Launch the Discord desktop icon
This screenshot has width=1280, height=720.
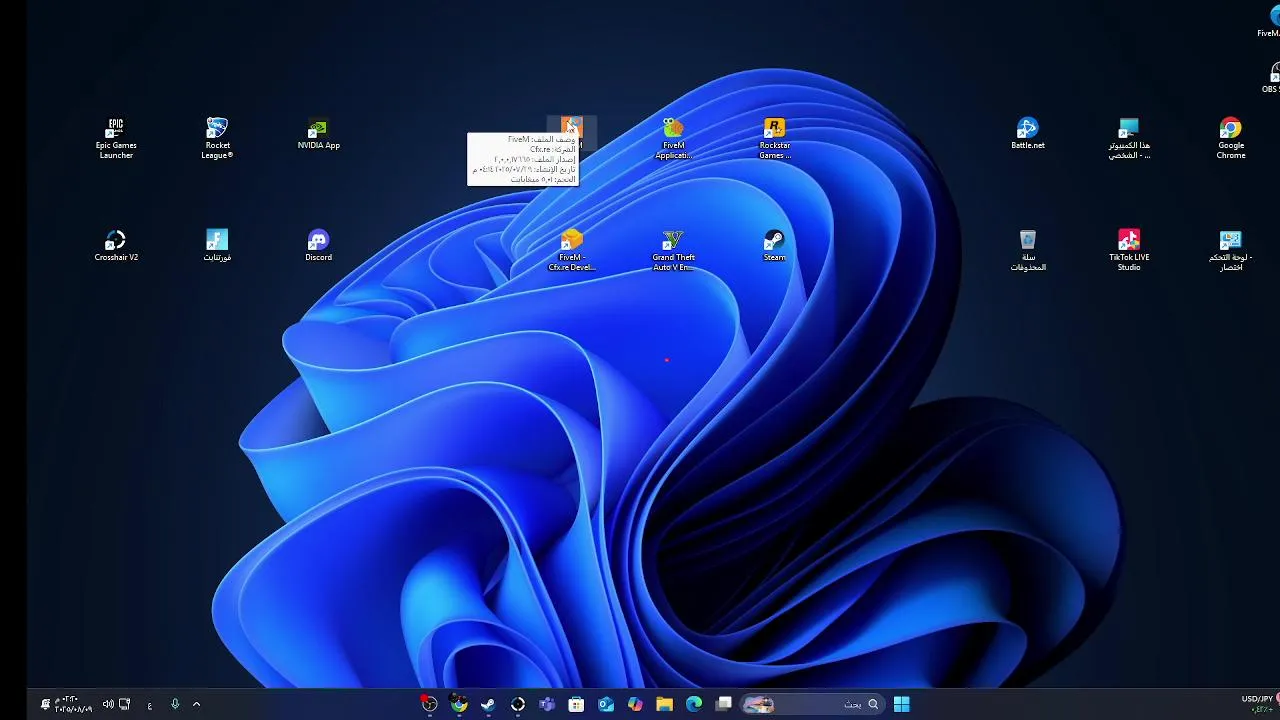click(x=318, y=246)
